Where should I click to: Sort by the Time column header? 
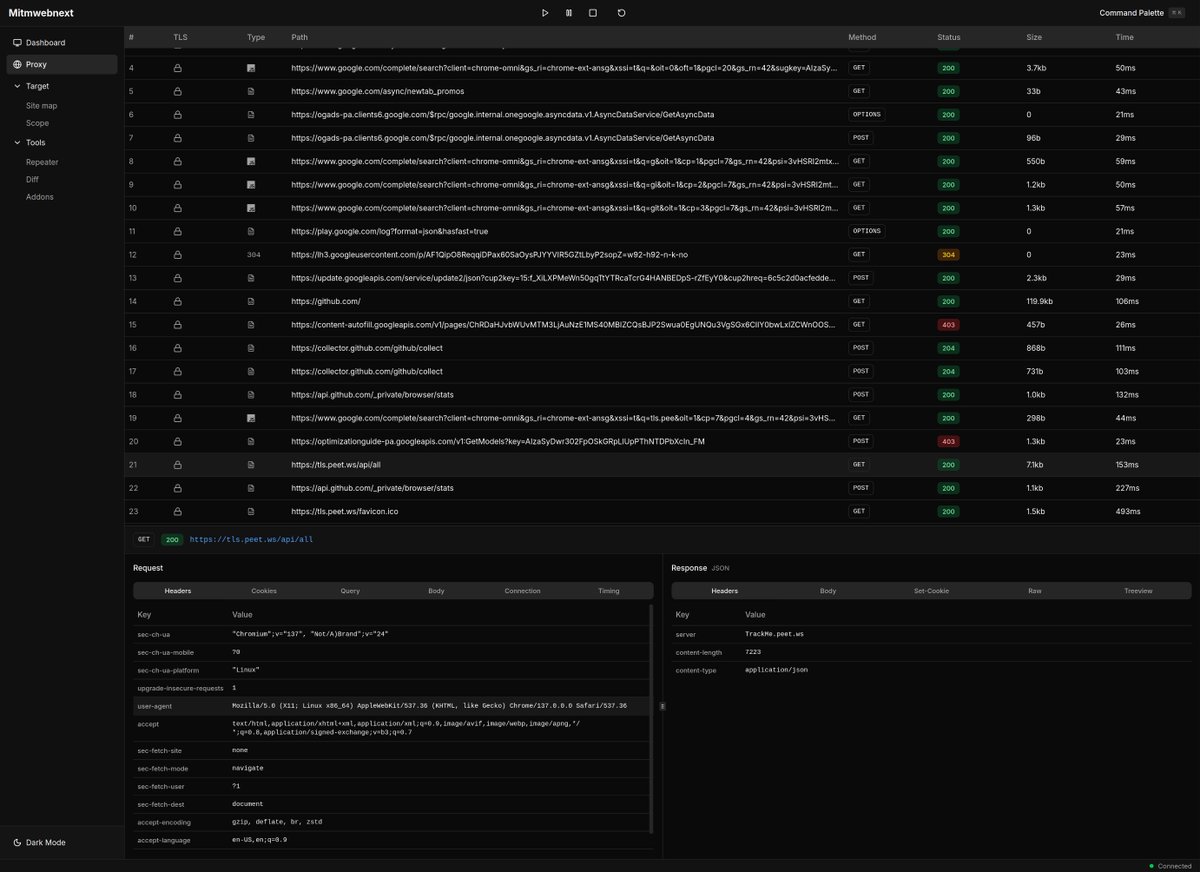(x=1124, y=37)
